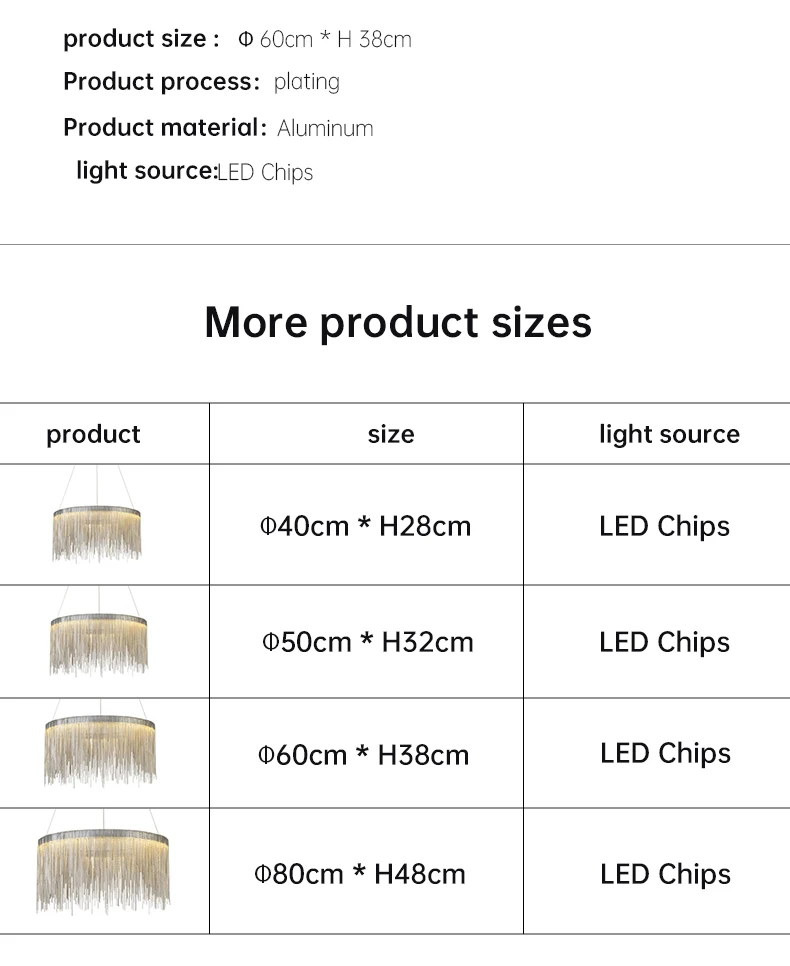The height and width of the screenshot is (966, 790).
Task: Click the Φ60cm * H38cm table cell
Action: pyautogui.click(x=363, y=754)
